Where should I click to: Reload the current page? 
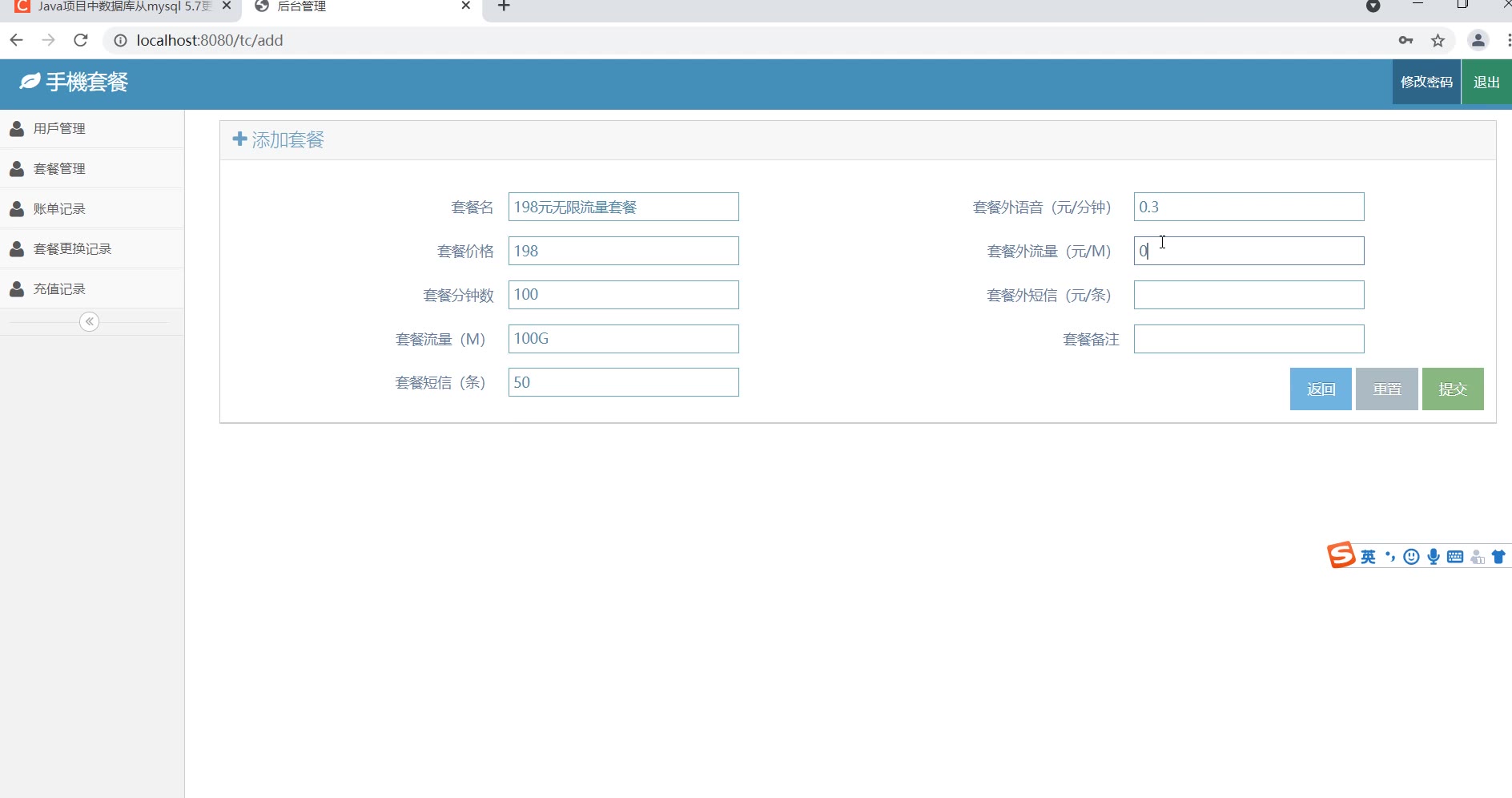pyautogui.click(x=80, y=40)
